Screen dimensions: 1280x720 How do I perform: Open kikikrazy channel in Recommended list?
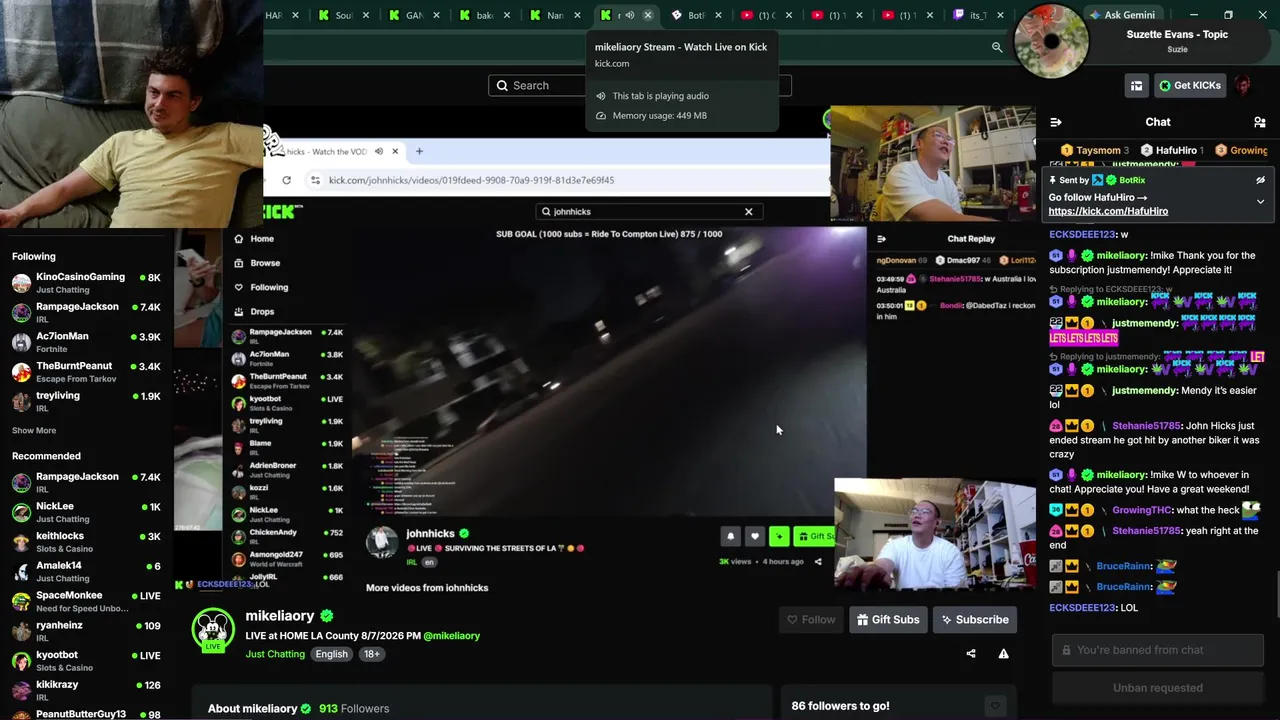coord(86,690)
